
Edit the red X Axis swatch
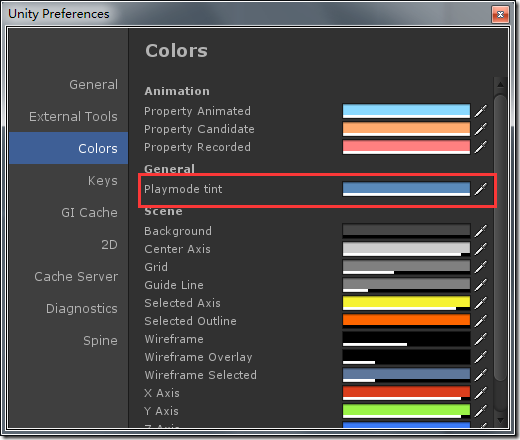point(406,393)
